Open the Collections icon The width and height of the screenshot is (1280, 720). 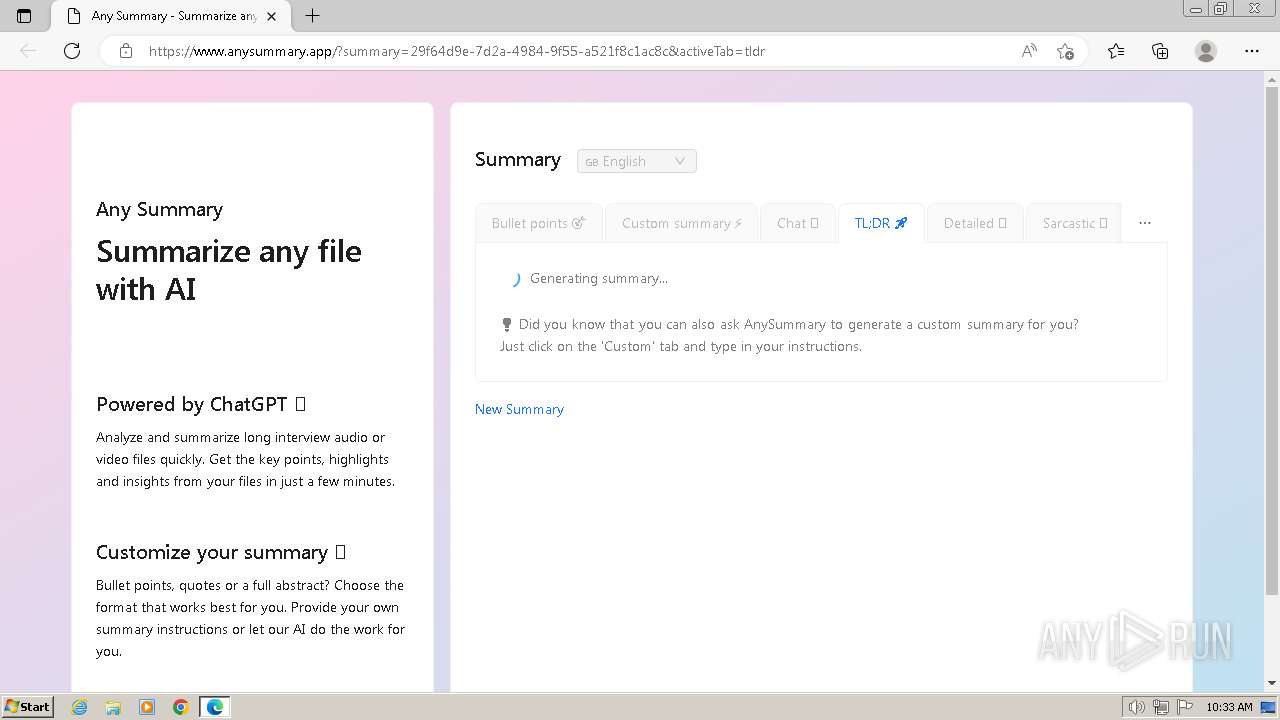pyautogui.click(x=1160, y=51)
